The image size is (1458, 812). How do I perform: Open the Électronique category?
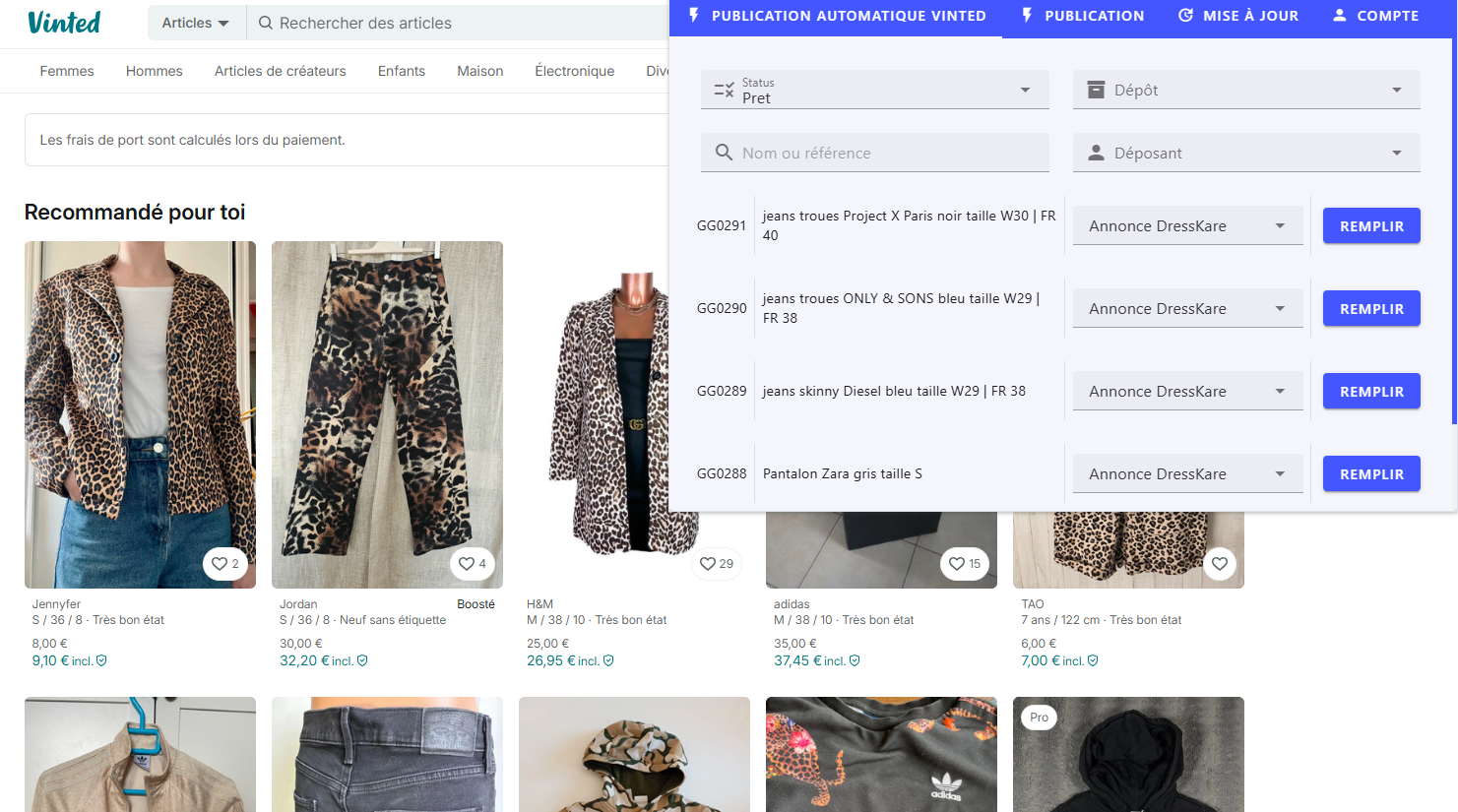tap(575, 71)
